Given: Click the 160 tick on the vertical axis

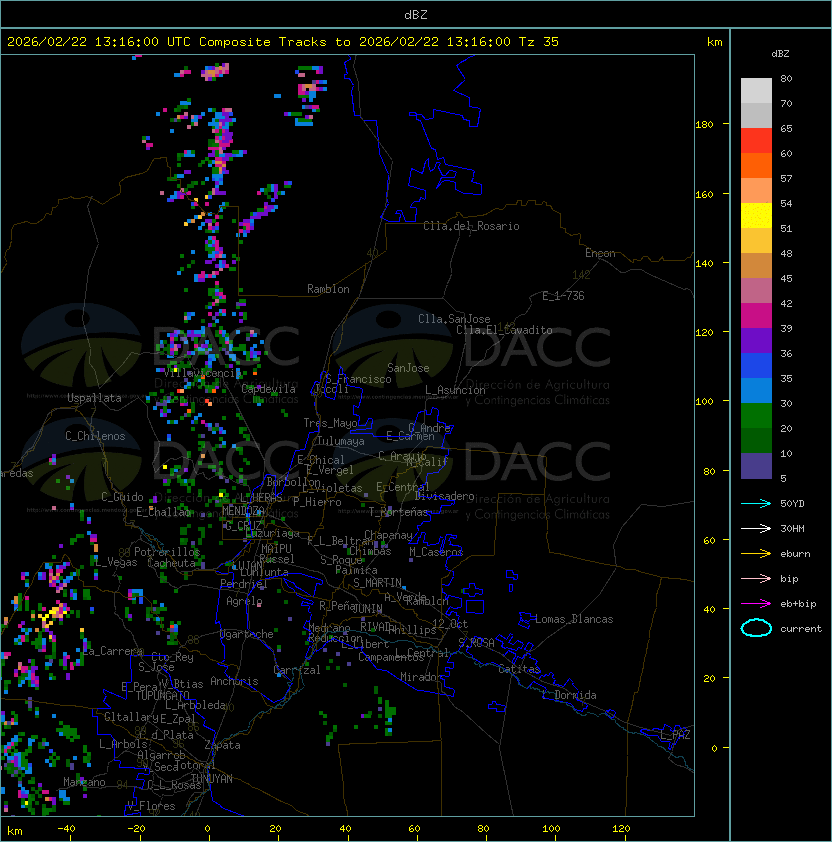Looking at the screenshot, I should click(704, 194).
